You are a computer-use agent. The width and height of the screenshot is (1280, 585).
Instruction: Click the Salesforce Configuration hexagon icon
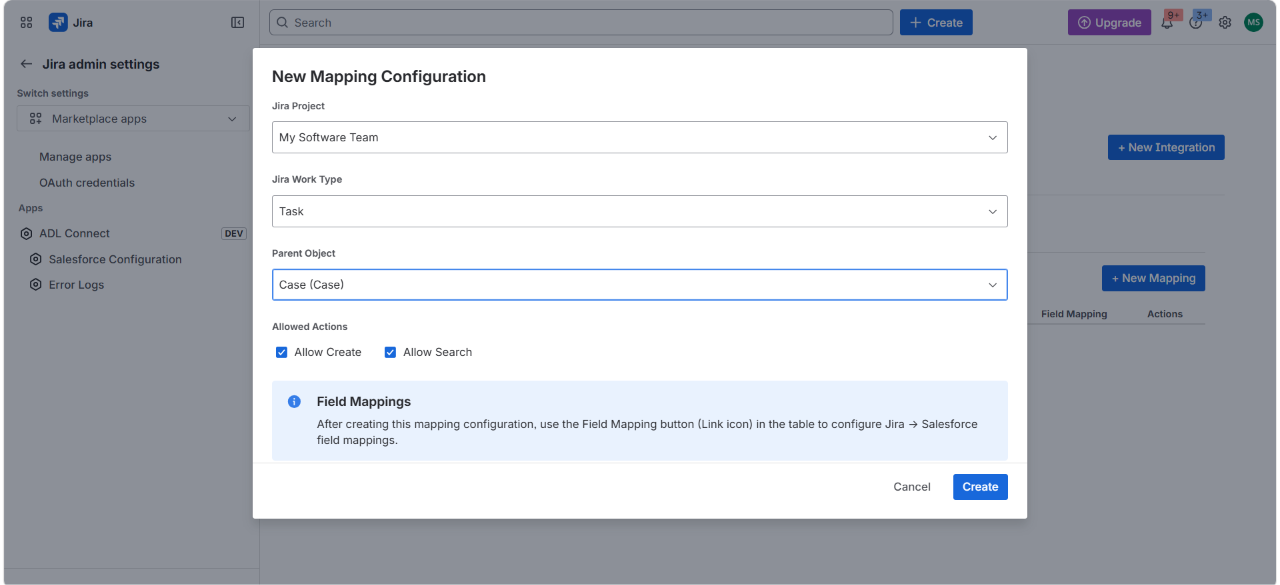coord(36,259)
